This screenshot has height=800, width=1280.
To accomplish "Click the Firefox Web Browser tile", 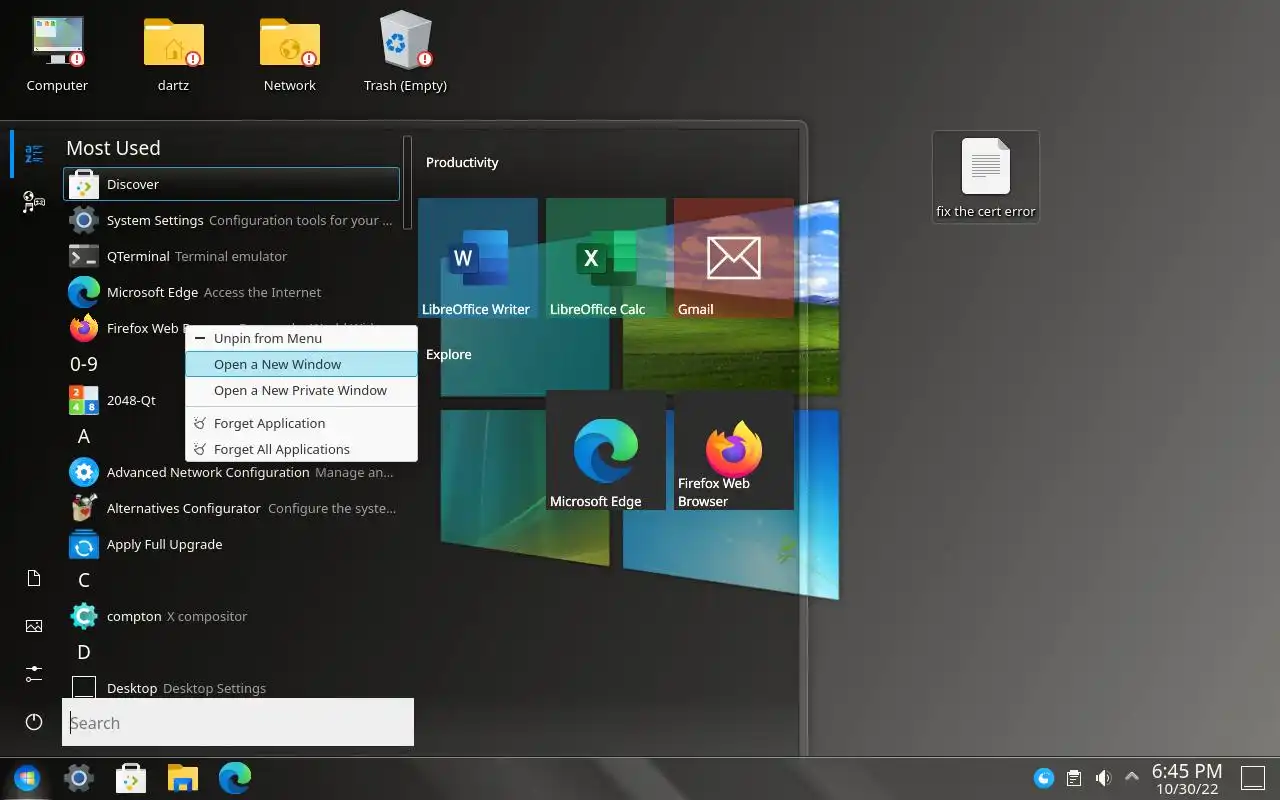I will pos(734,450).
